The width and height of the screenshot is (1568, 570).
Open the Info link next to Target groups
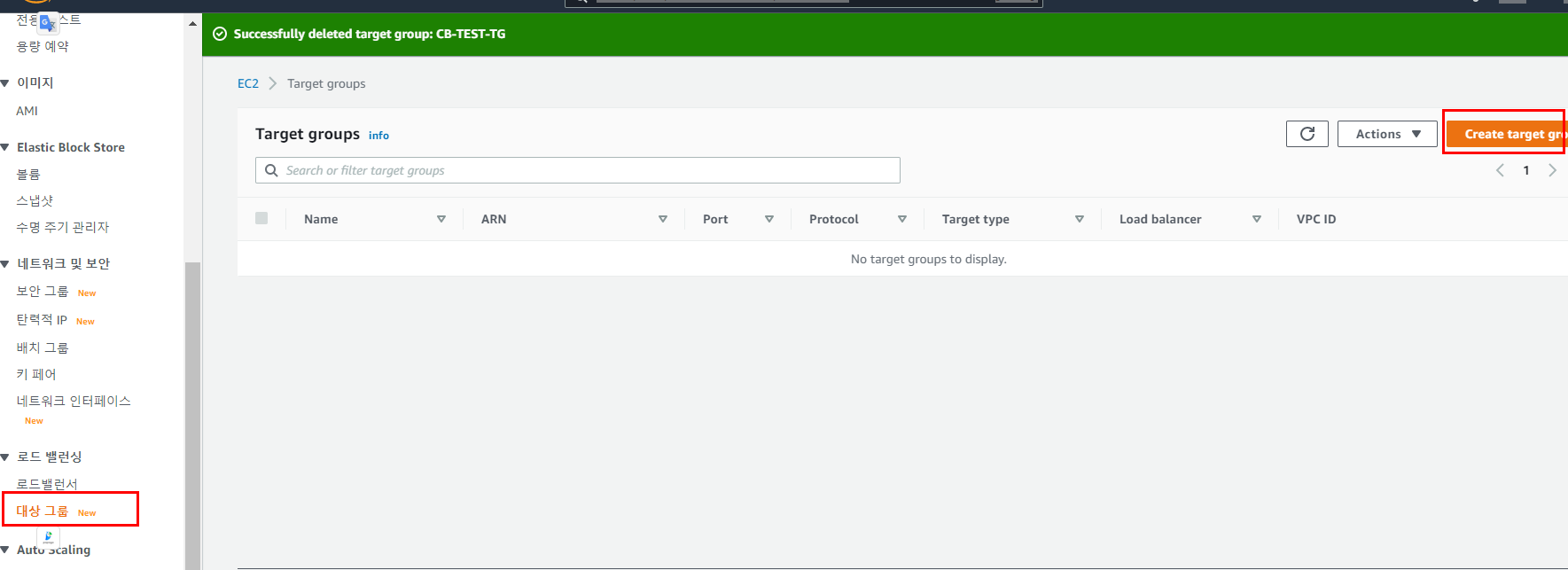(x=378, y=136)
